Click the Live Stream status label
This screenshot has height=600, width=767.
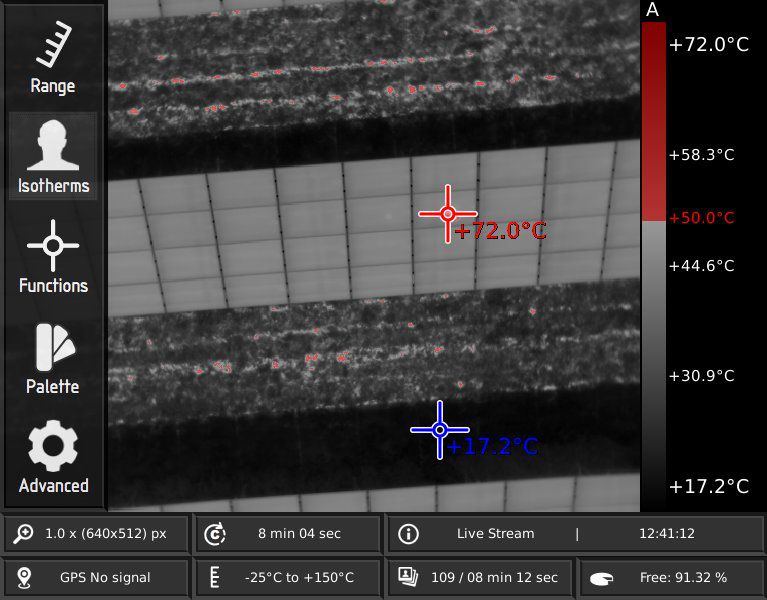click(x=495, y=533)
